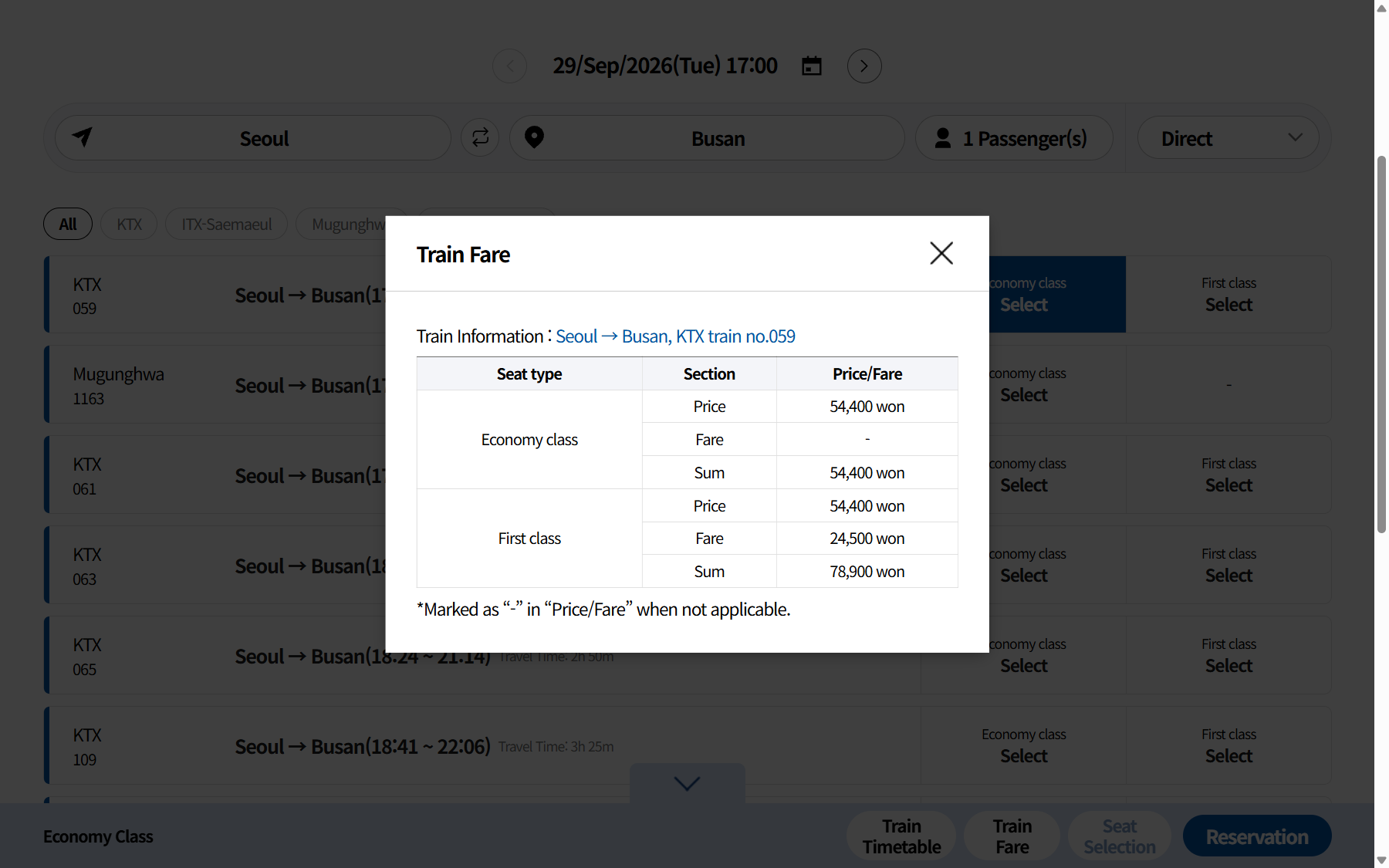Click the passenger person icon
Image resolution: width=1389 pixels, height=868 pixels.
943,138
